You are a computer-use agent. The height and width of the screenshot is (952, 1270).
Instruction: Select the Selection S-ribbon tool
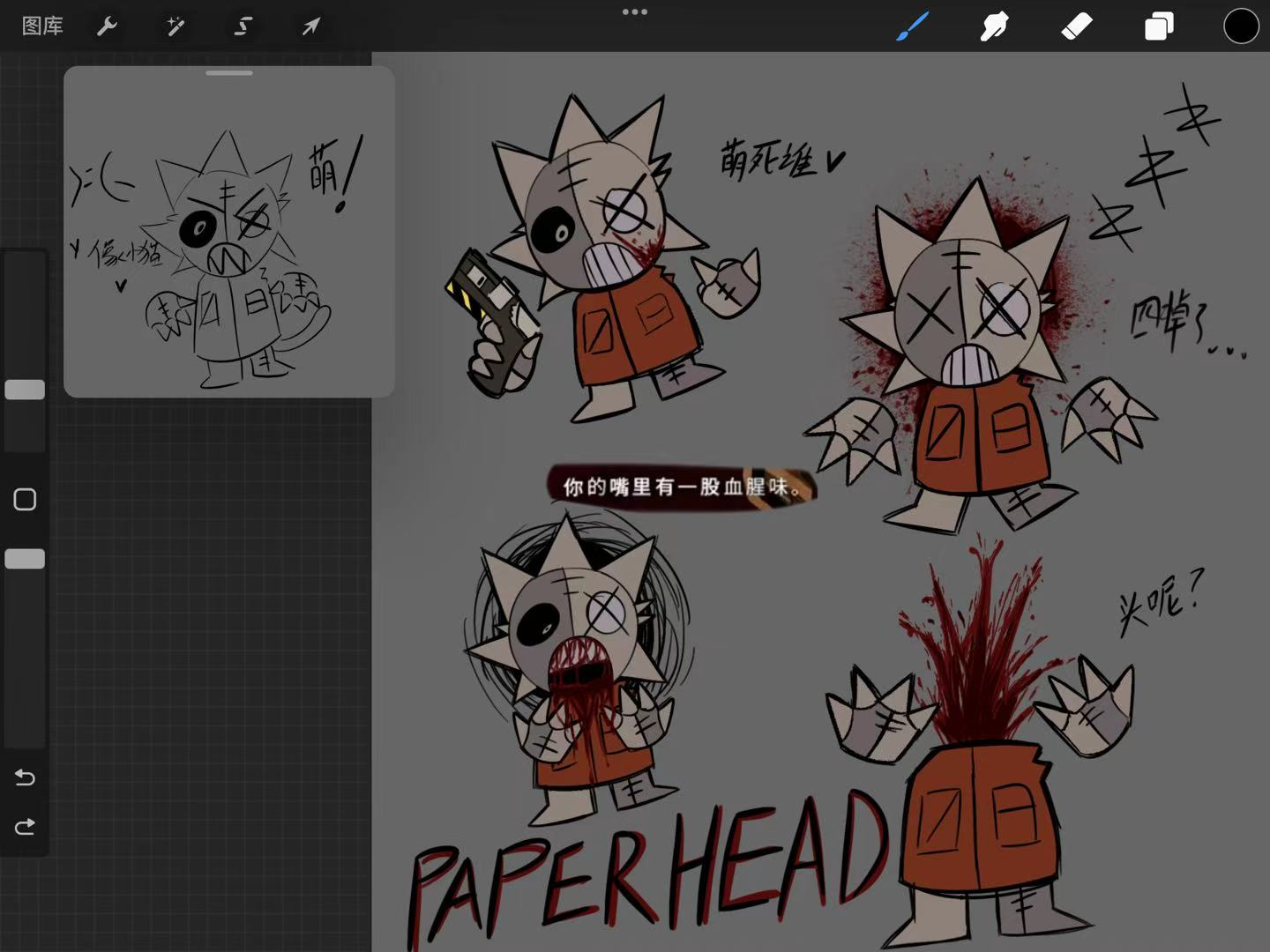243,26
